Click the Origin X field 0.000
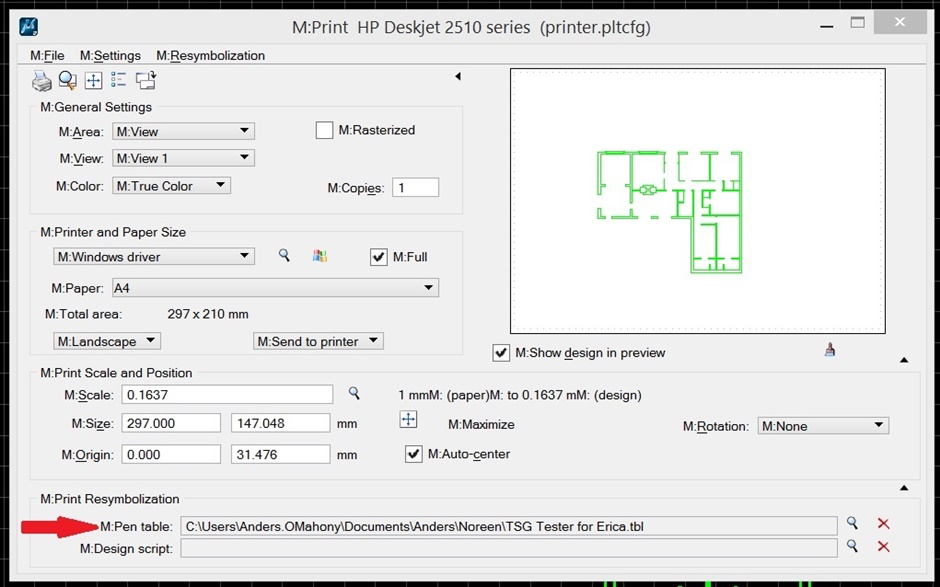 point(171,454)
